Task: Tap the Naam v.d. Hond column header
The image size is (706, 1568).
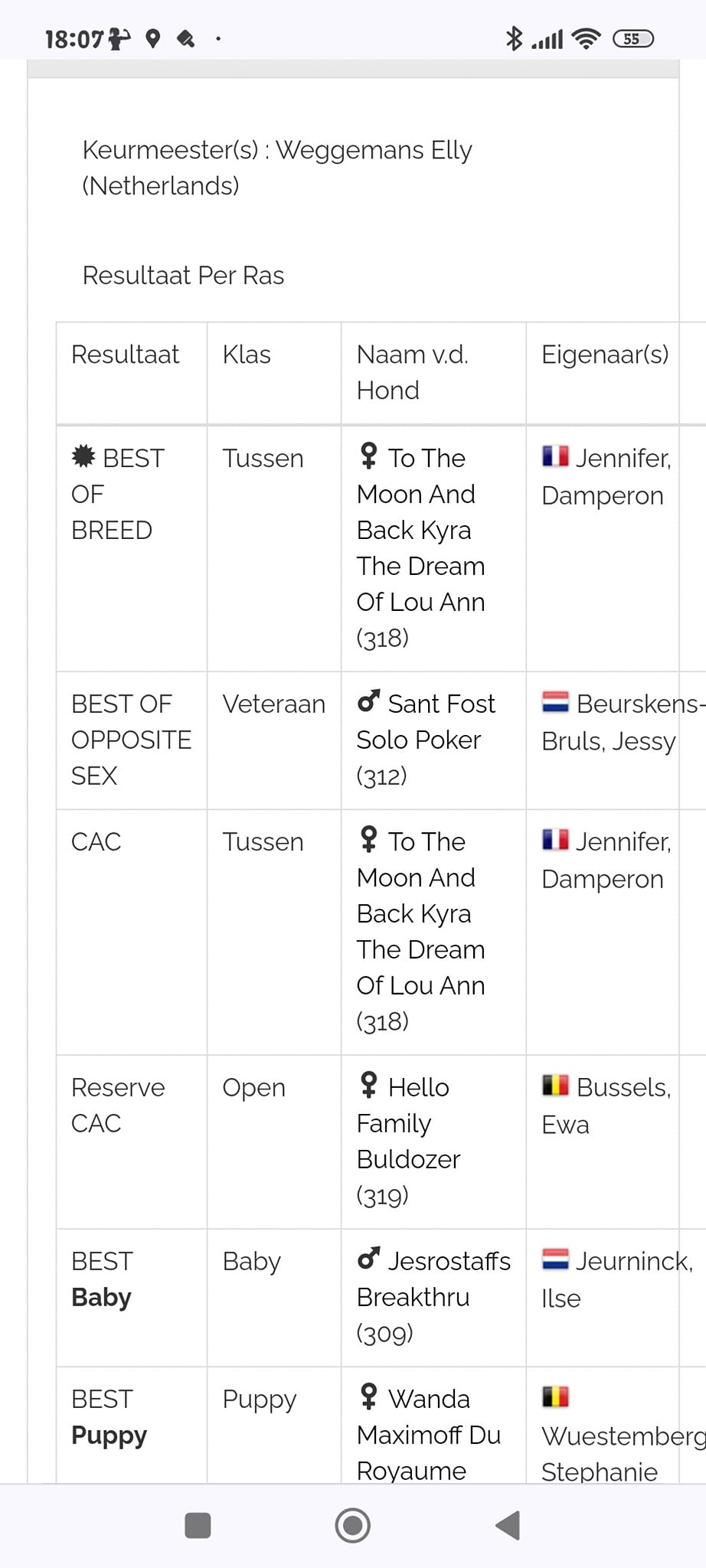Action: 413,372
